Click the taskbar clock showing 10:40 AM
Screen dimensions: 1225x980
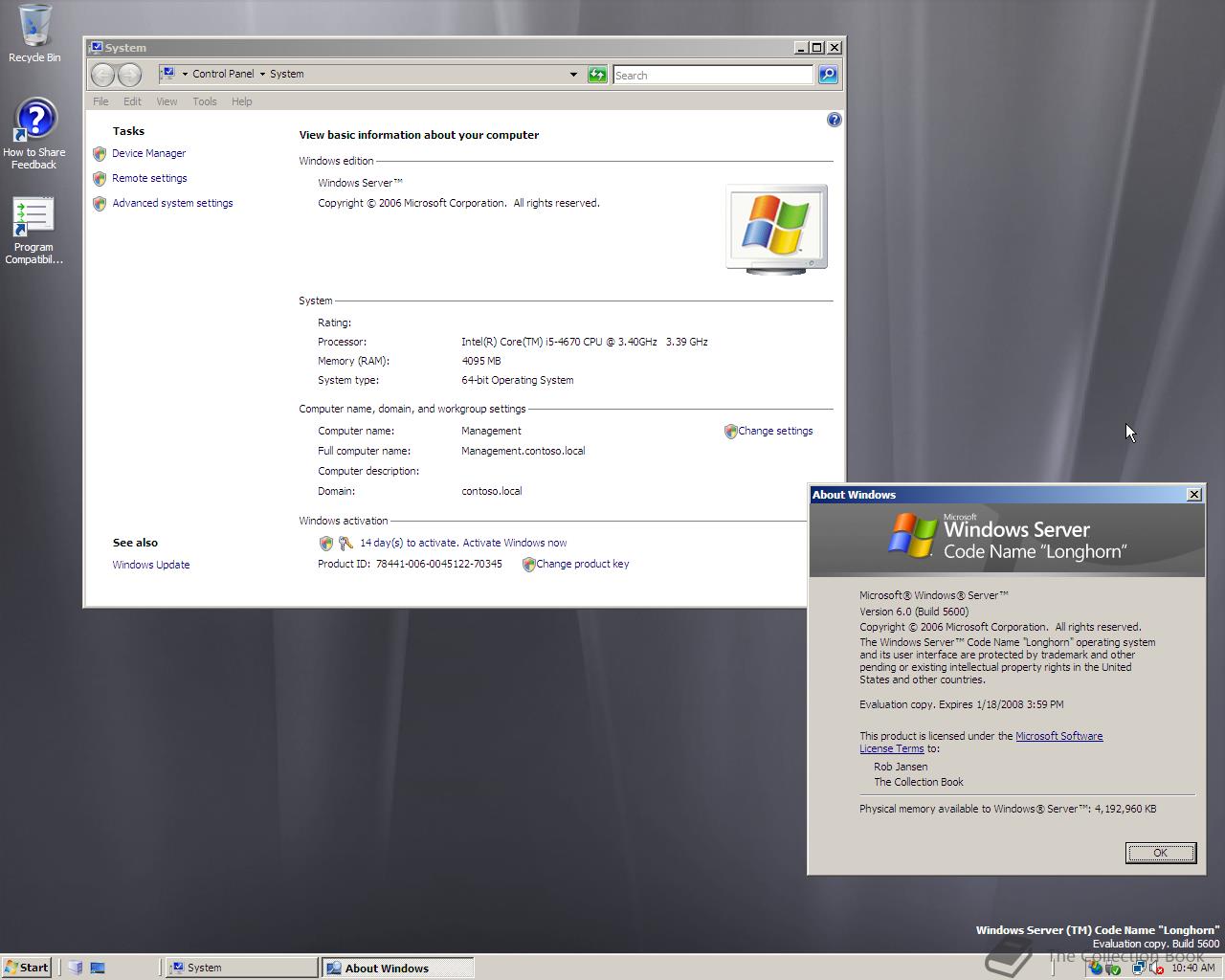click(x=1192, y=969)
